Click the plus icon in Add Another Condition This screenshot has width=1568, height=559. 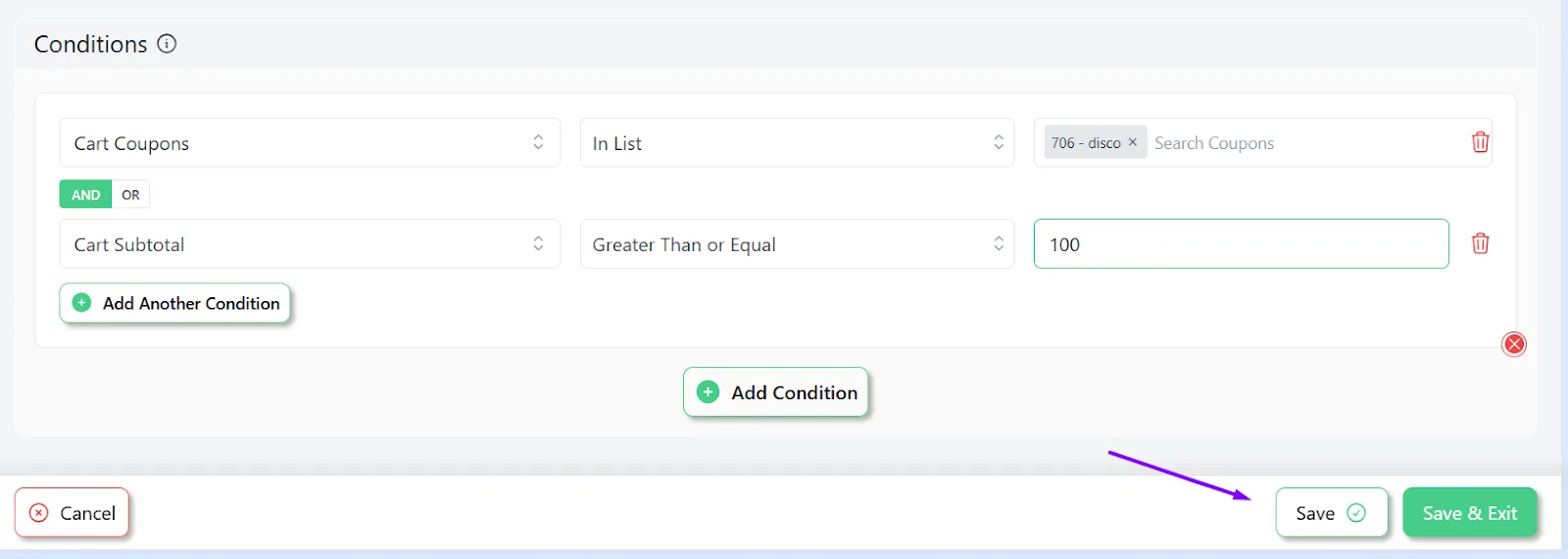82,303
